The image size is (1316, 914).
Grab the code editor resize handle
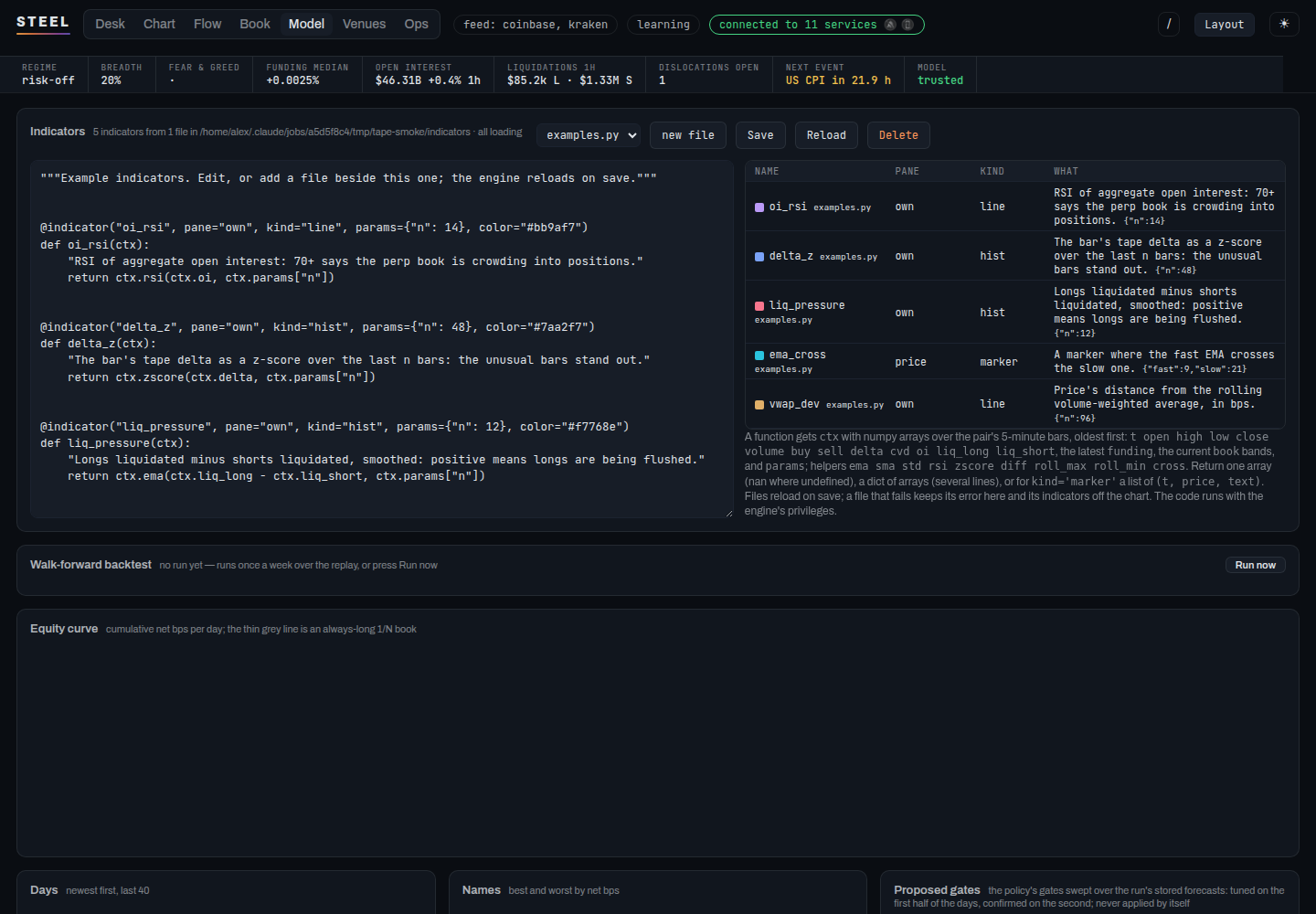point(728,513)
